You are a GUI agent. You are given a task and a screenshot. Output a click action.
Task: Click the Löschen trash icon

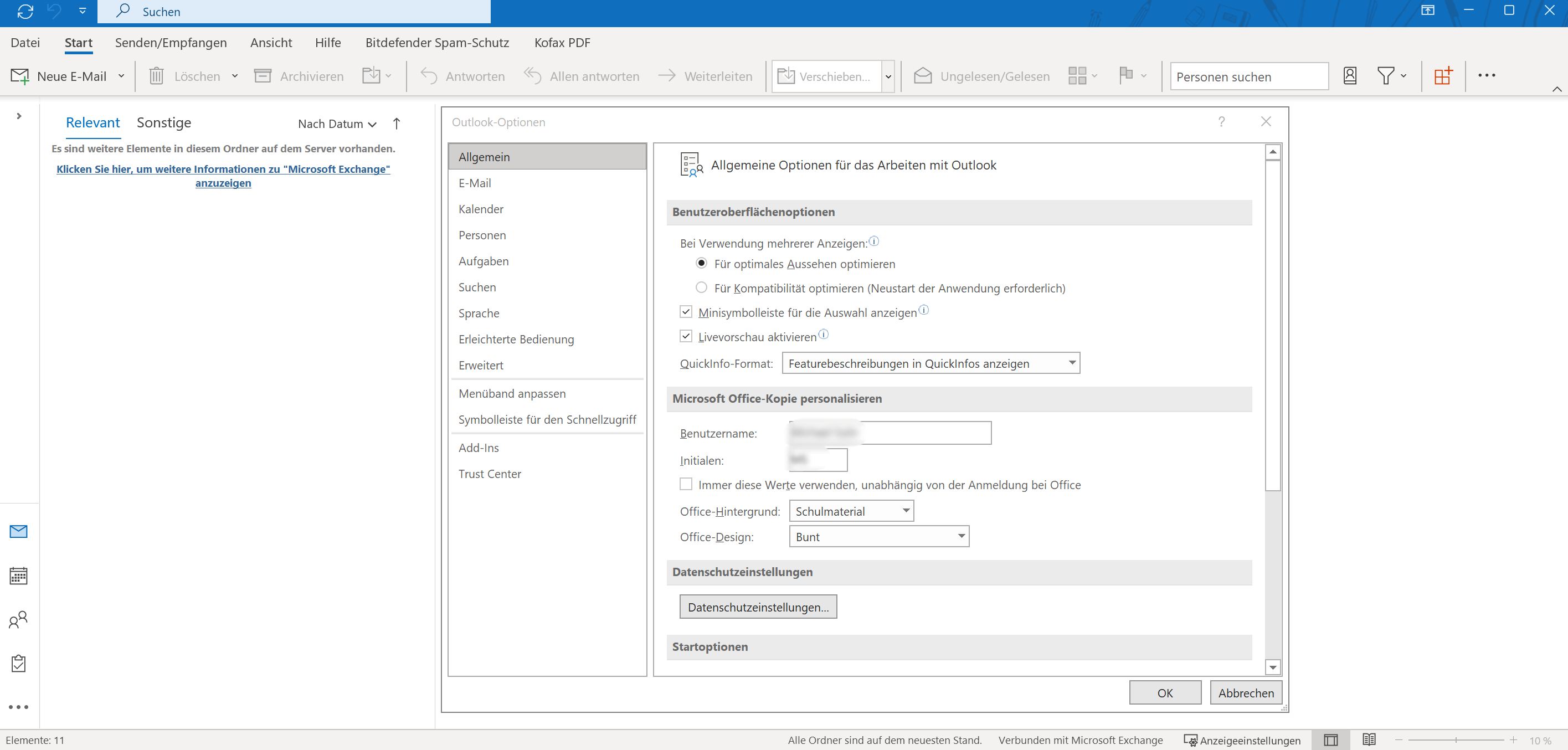point(156,76)
